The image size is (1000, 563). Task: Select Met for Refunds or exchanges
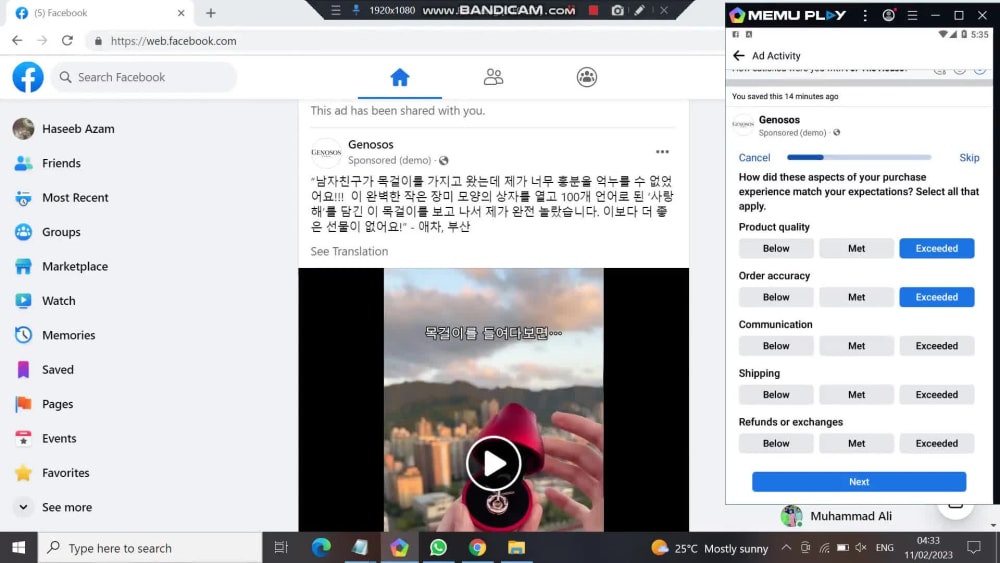tap(857, 444)
